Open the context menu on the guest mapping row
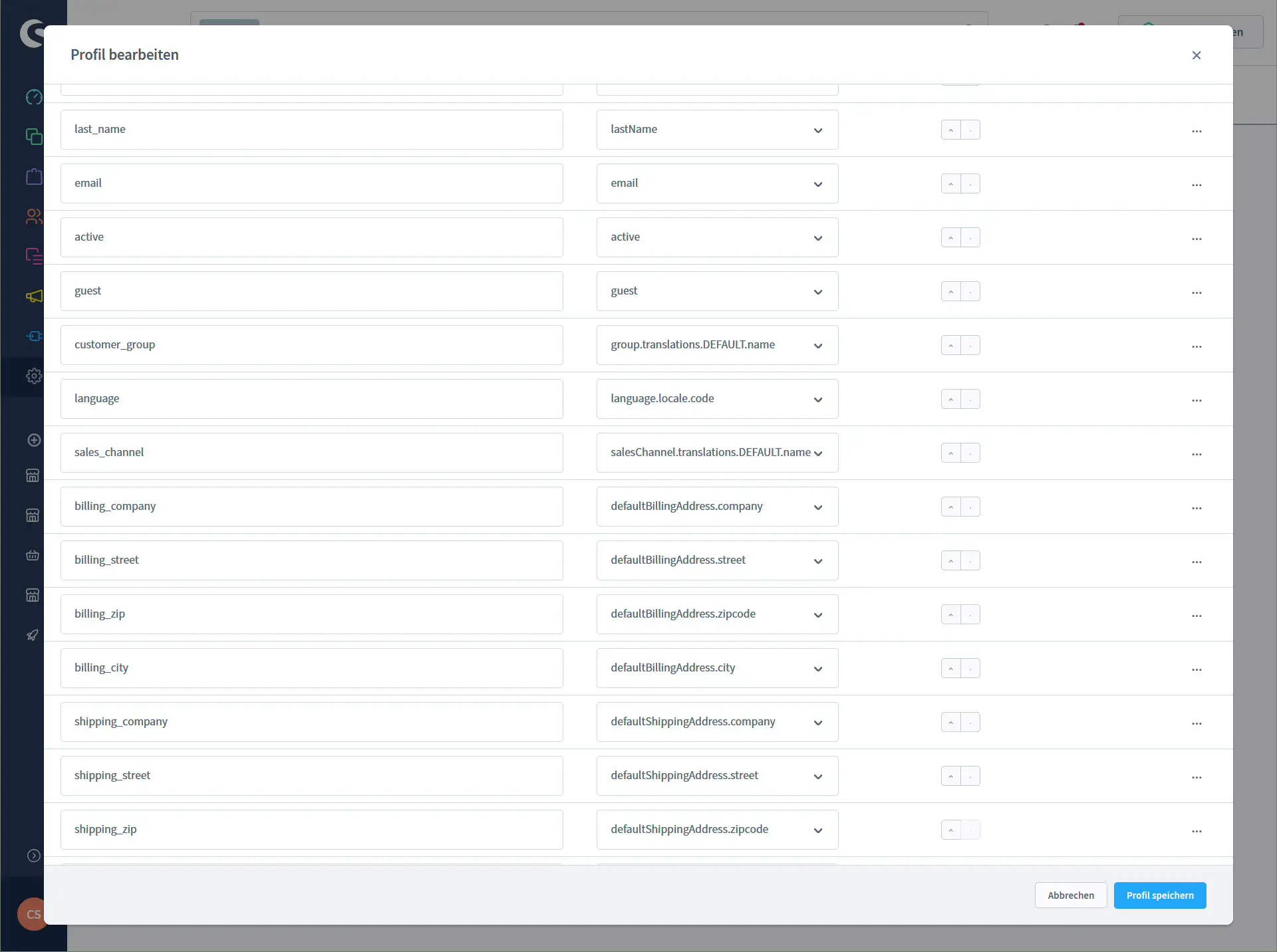The height and width of the screenshot is (952, 1277). pyautogui.click(x=1197, y=292)
